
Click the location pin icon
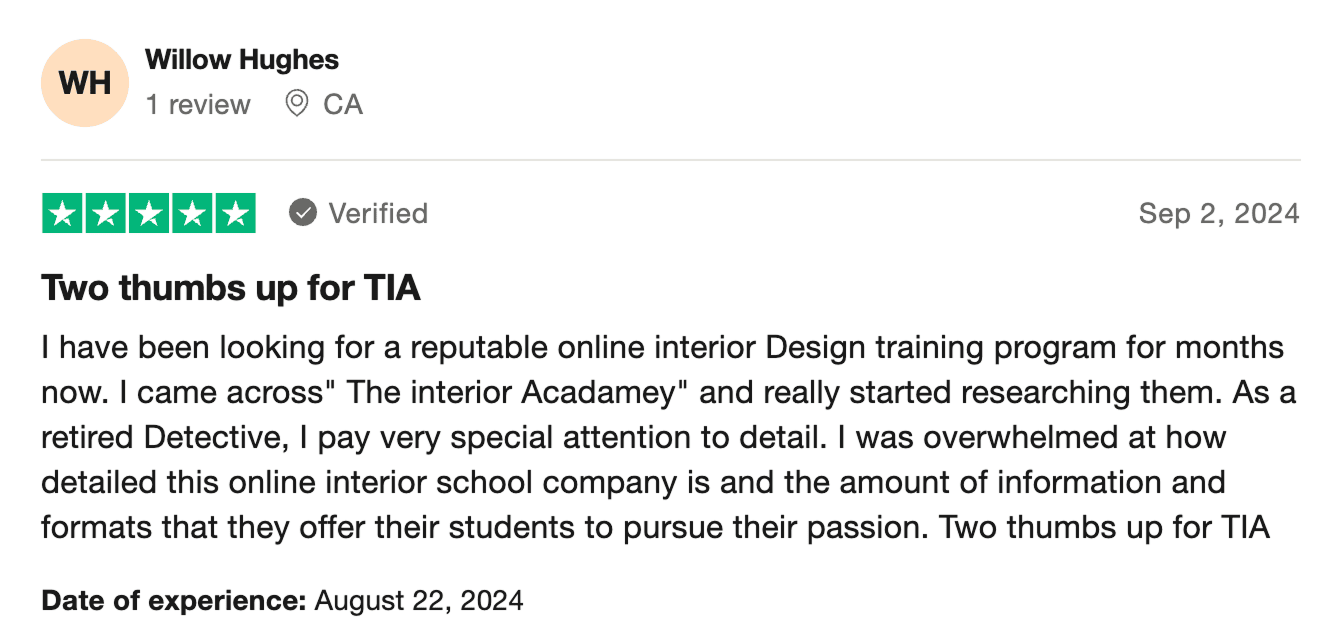coord(296,103)
